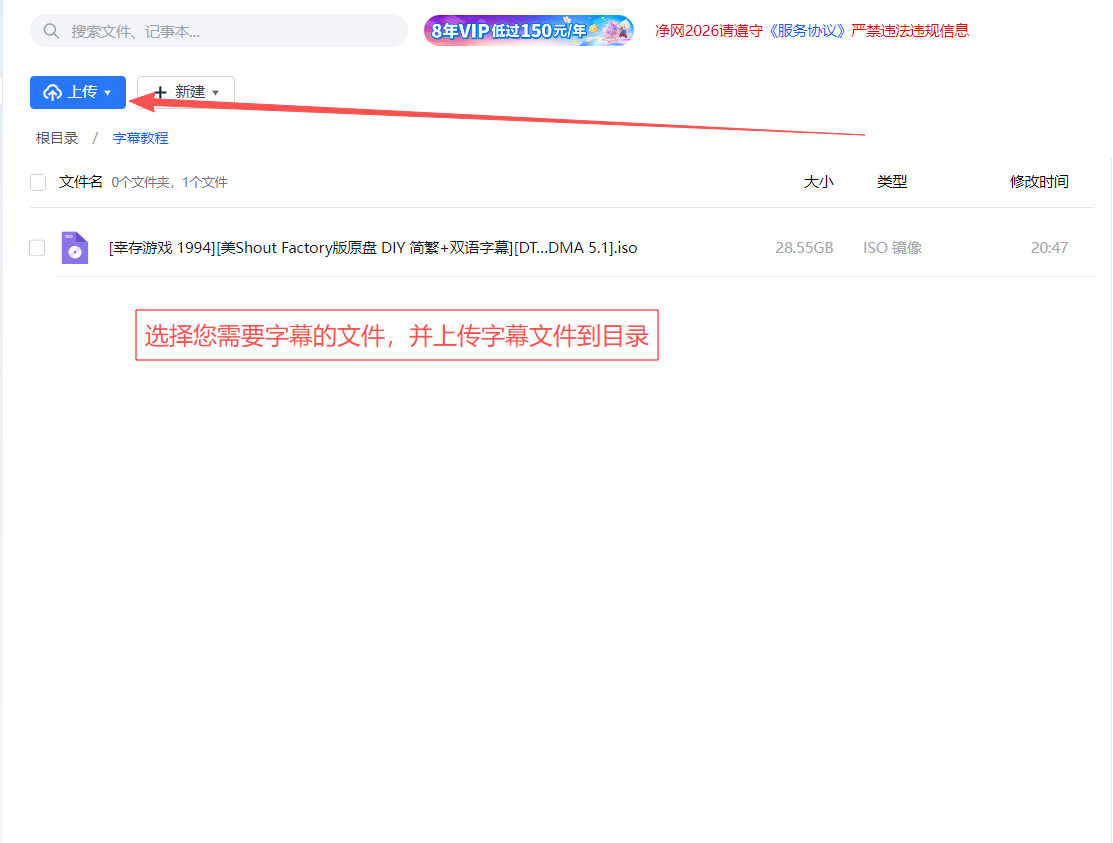Click the 0个文件夹，1个文件 count text

click(170, 182)
